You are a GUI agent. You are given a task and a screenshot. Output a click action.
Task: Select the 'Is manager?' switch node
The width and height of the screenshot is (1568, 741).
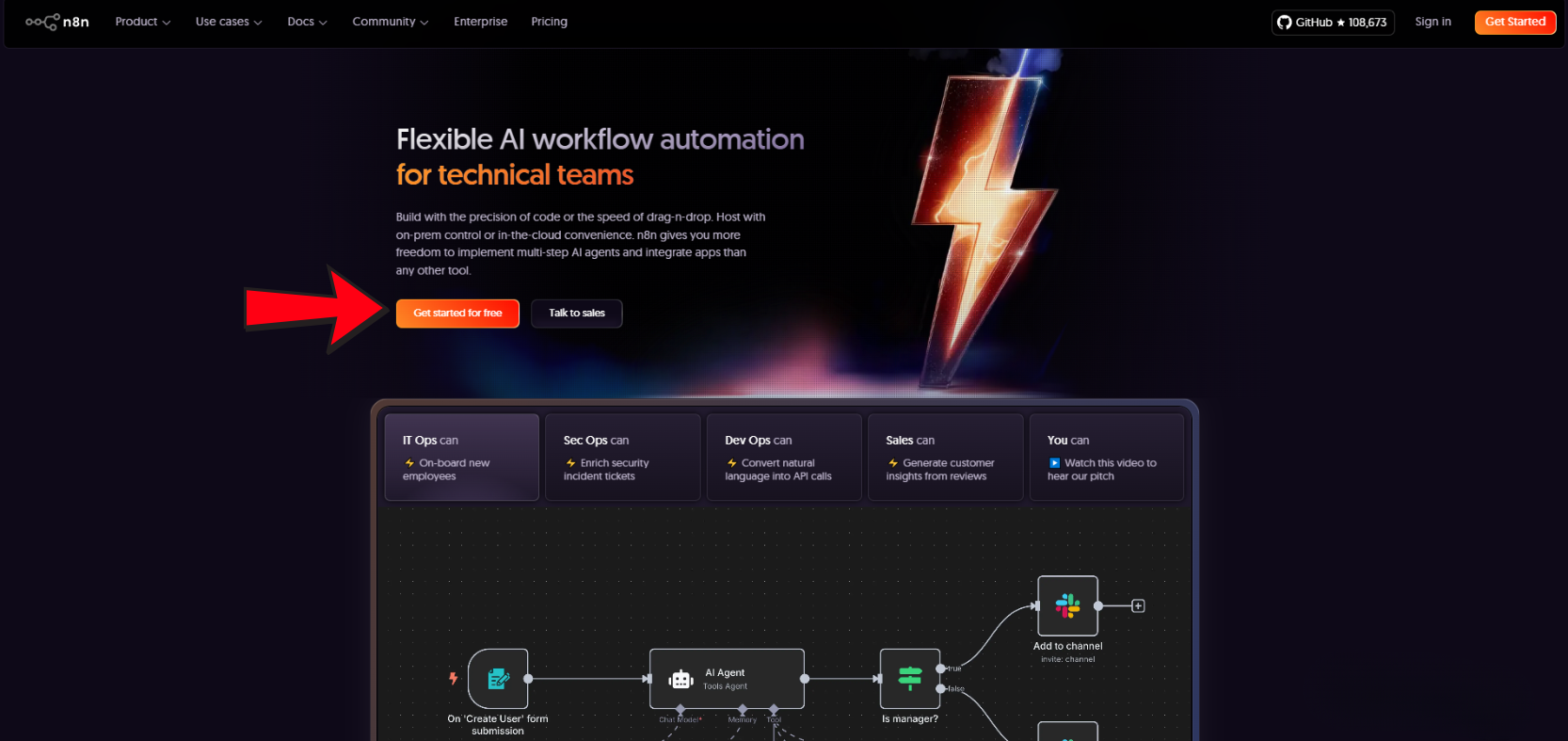[910, 678]
